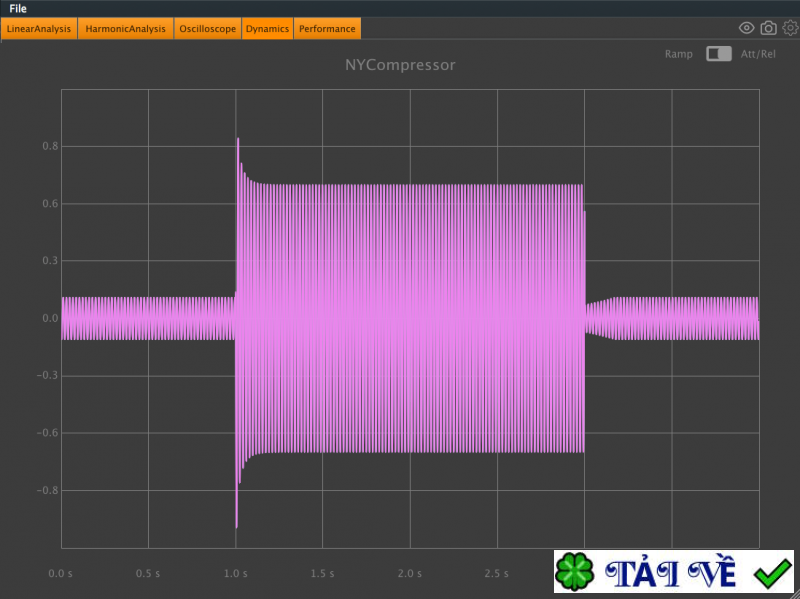Viewport: 800px width, 599px height.
Task: Take a snapshot with the camera icon
Action: click(x=768, y=28)
